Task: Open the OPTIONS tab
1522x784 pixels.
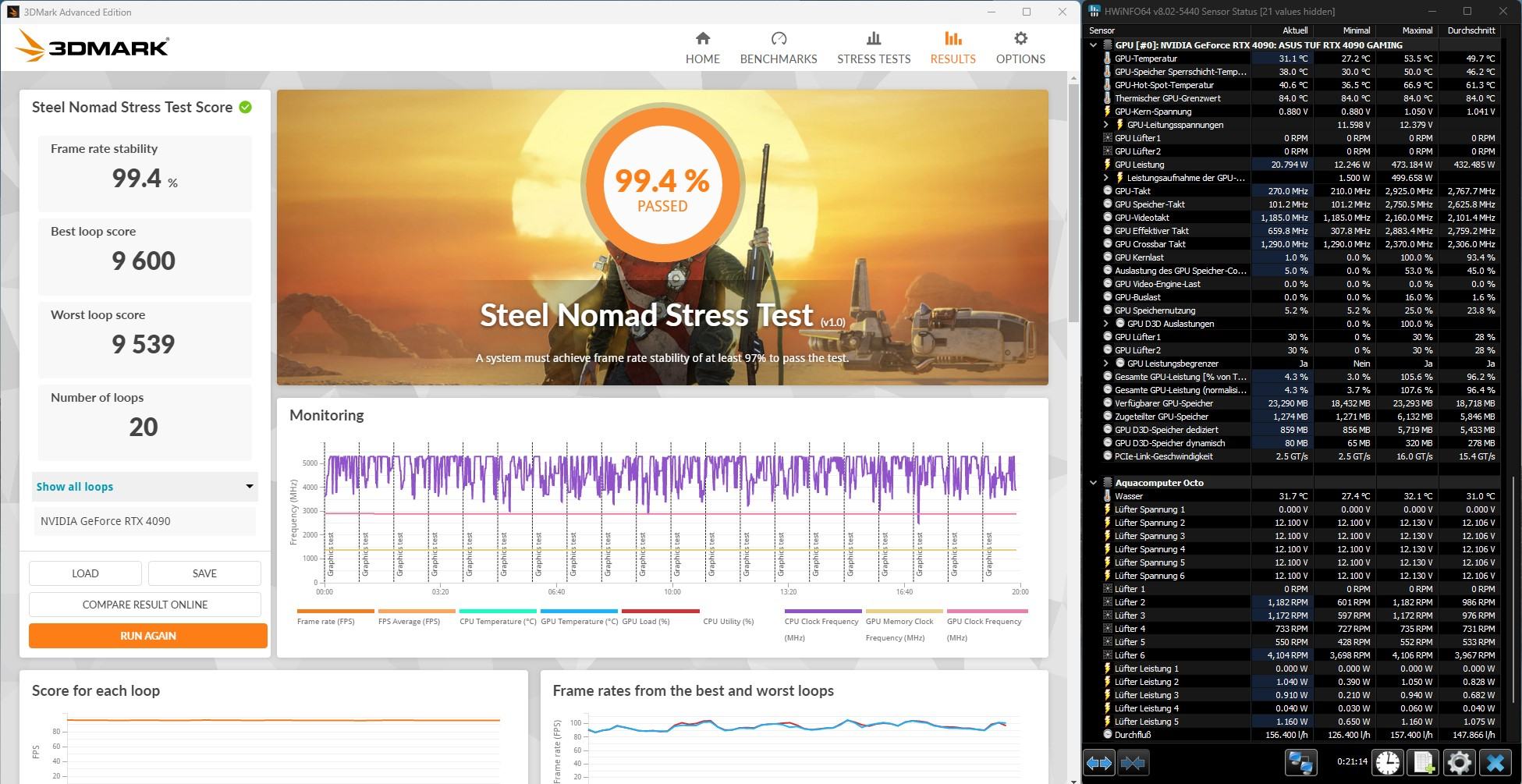Action: tap(1020, 48)
